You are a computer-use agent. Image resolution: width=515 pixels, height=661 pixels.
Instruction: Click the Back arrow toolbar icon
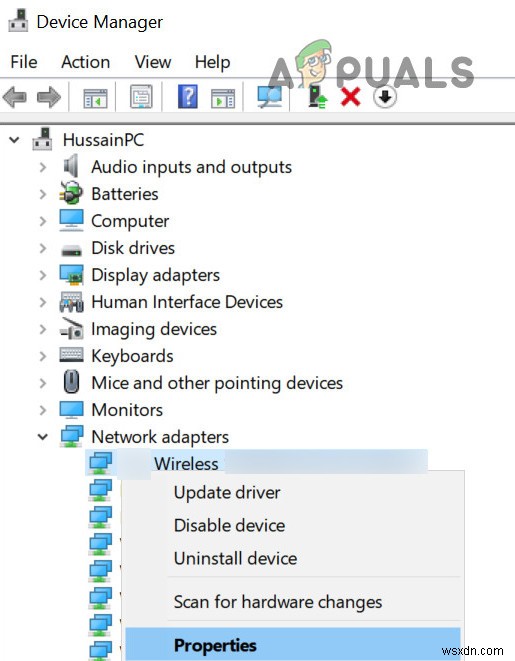(x=15, y=97)
